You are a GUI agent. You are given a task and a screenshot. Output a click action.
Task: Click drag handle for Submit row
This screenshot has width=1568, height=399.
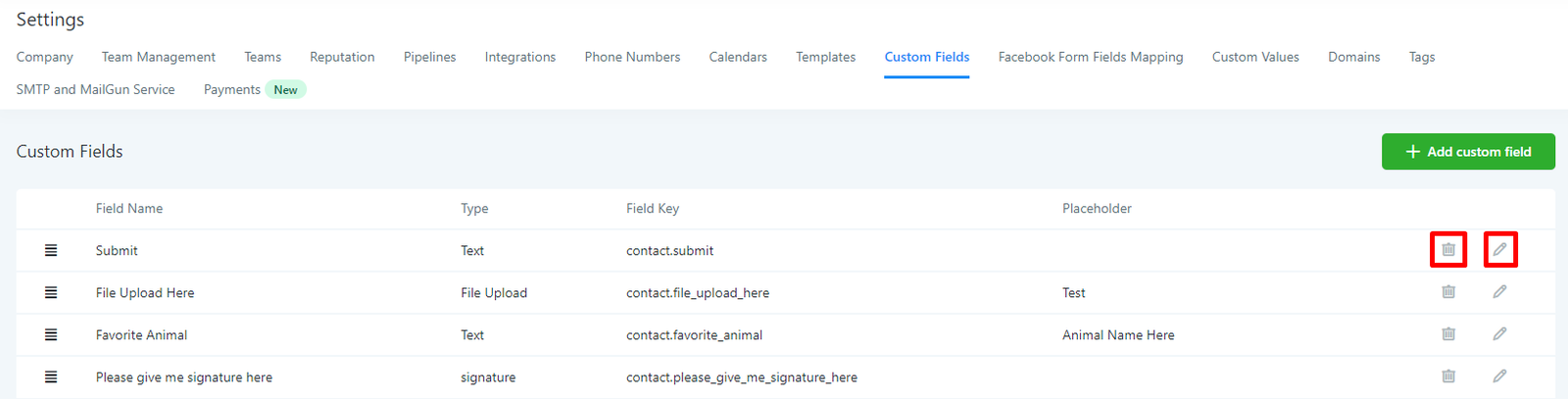51,251
